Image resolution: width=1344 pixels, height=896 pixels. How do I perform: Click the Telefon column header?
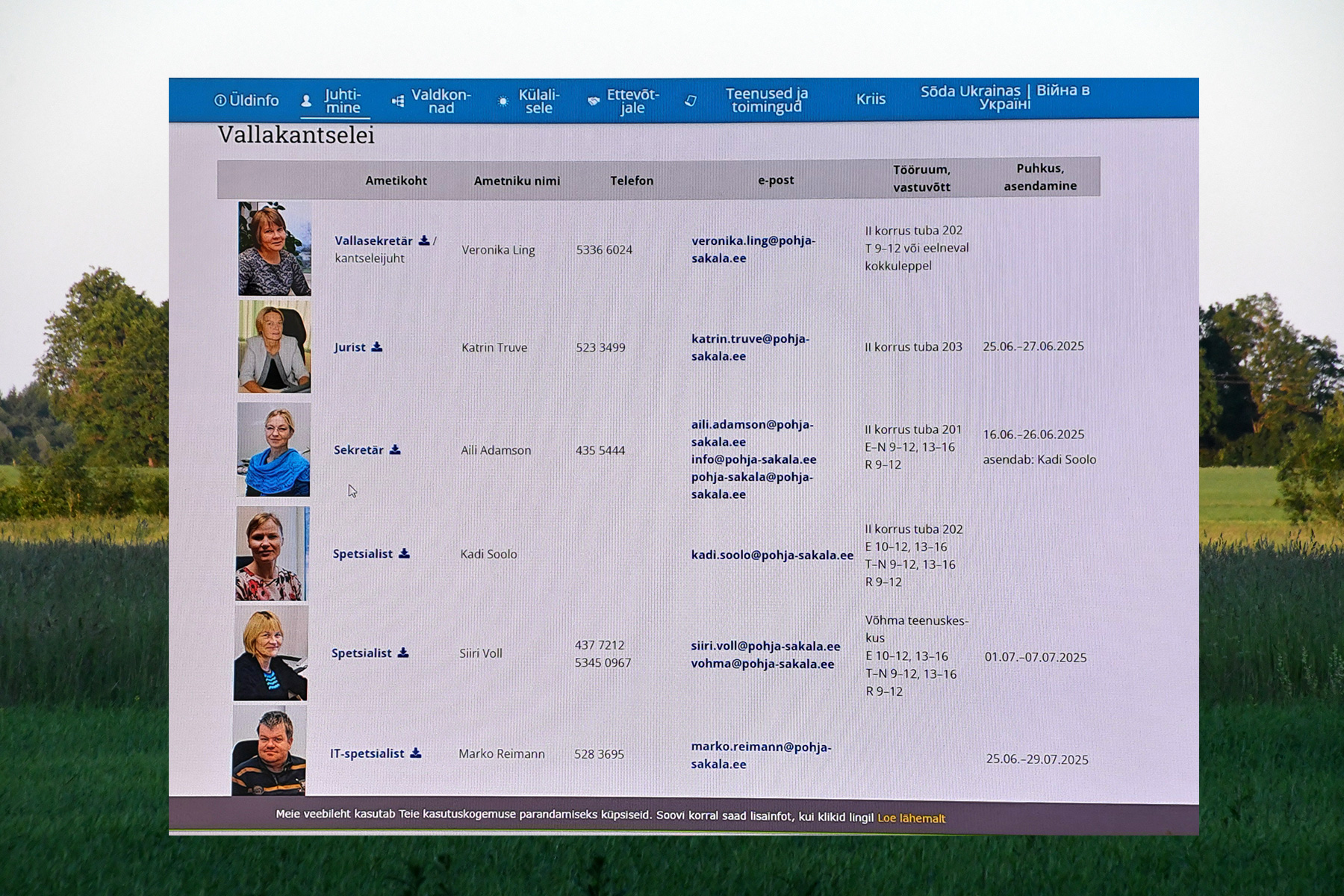click(632, 181)
